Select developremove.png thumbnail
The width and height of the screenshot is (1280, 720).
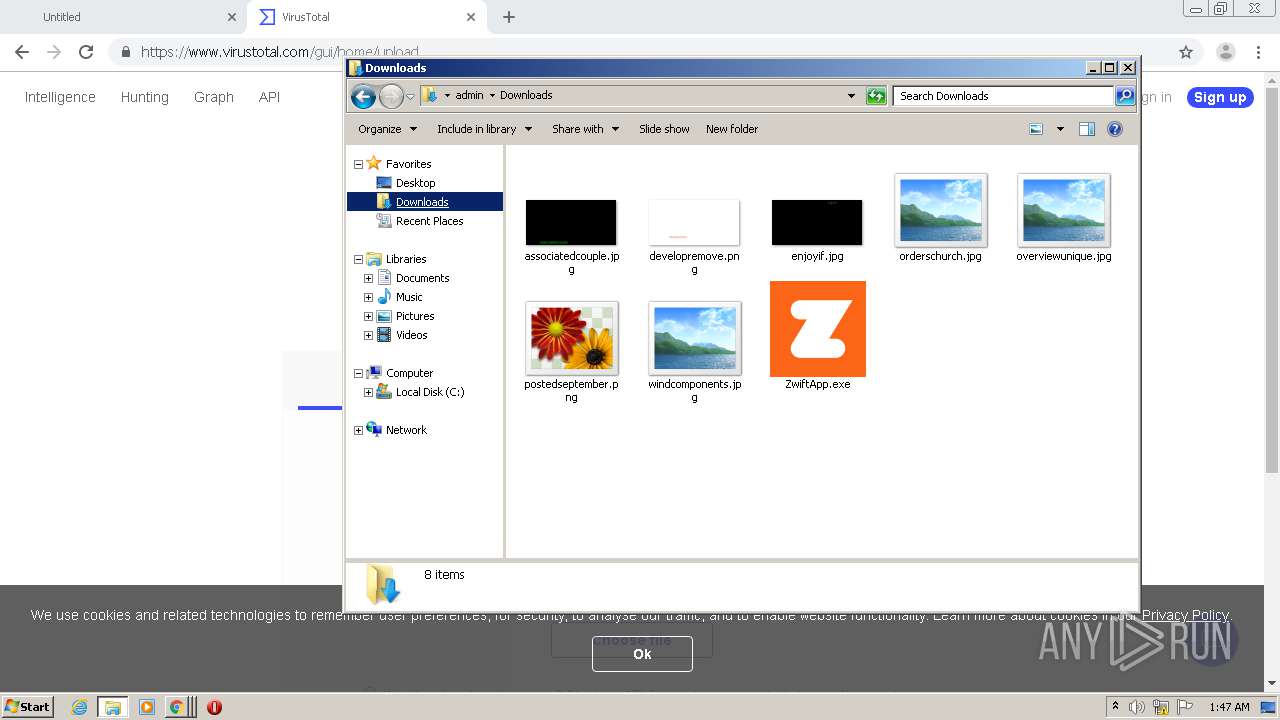pyautogui.click(x=694, y=222)
